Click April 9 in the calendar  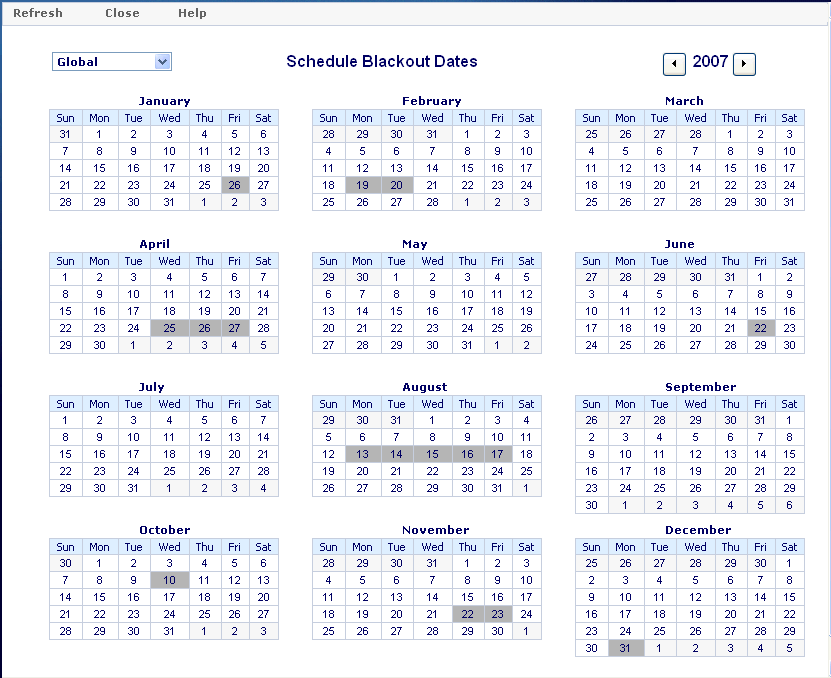point(100,294)
